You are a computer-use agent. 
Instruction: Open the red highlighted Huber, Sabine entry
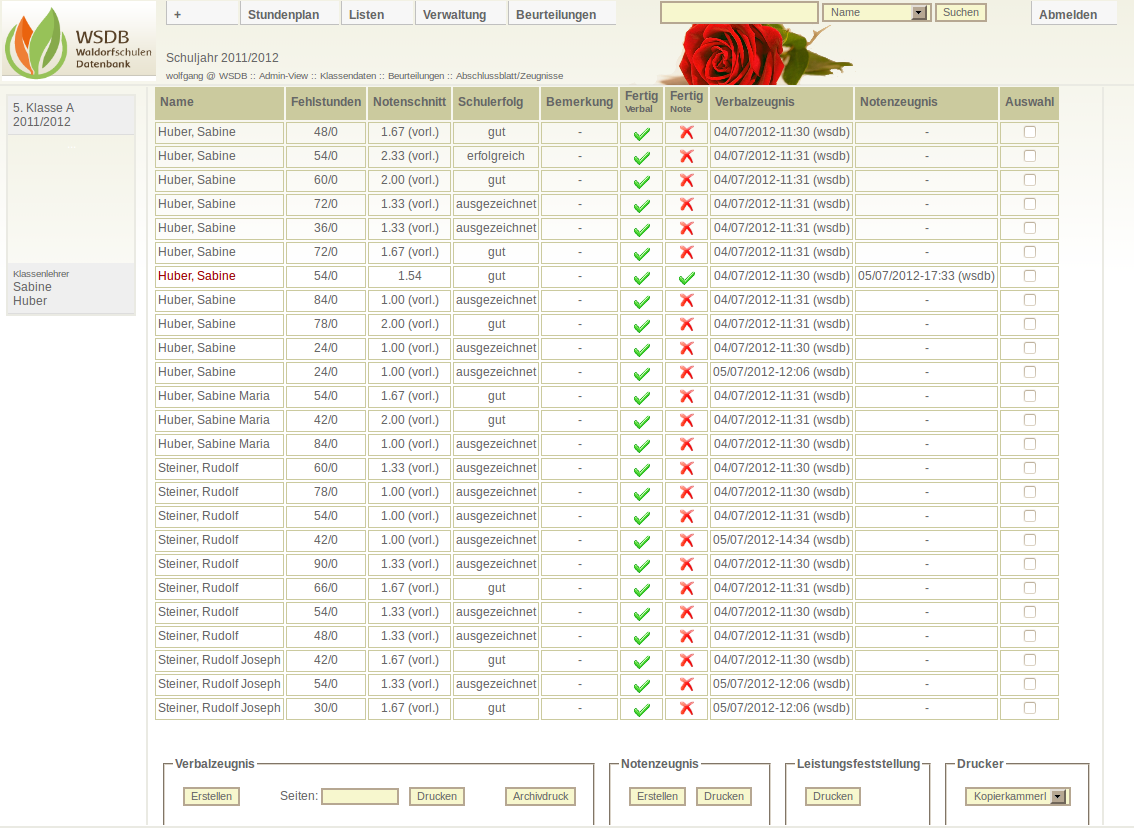pyautogui.click(x=197, y=276)
